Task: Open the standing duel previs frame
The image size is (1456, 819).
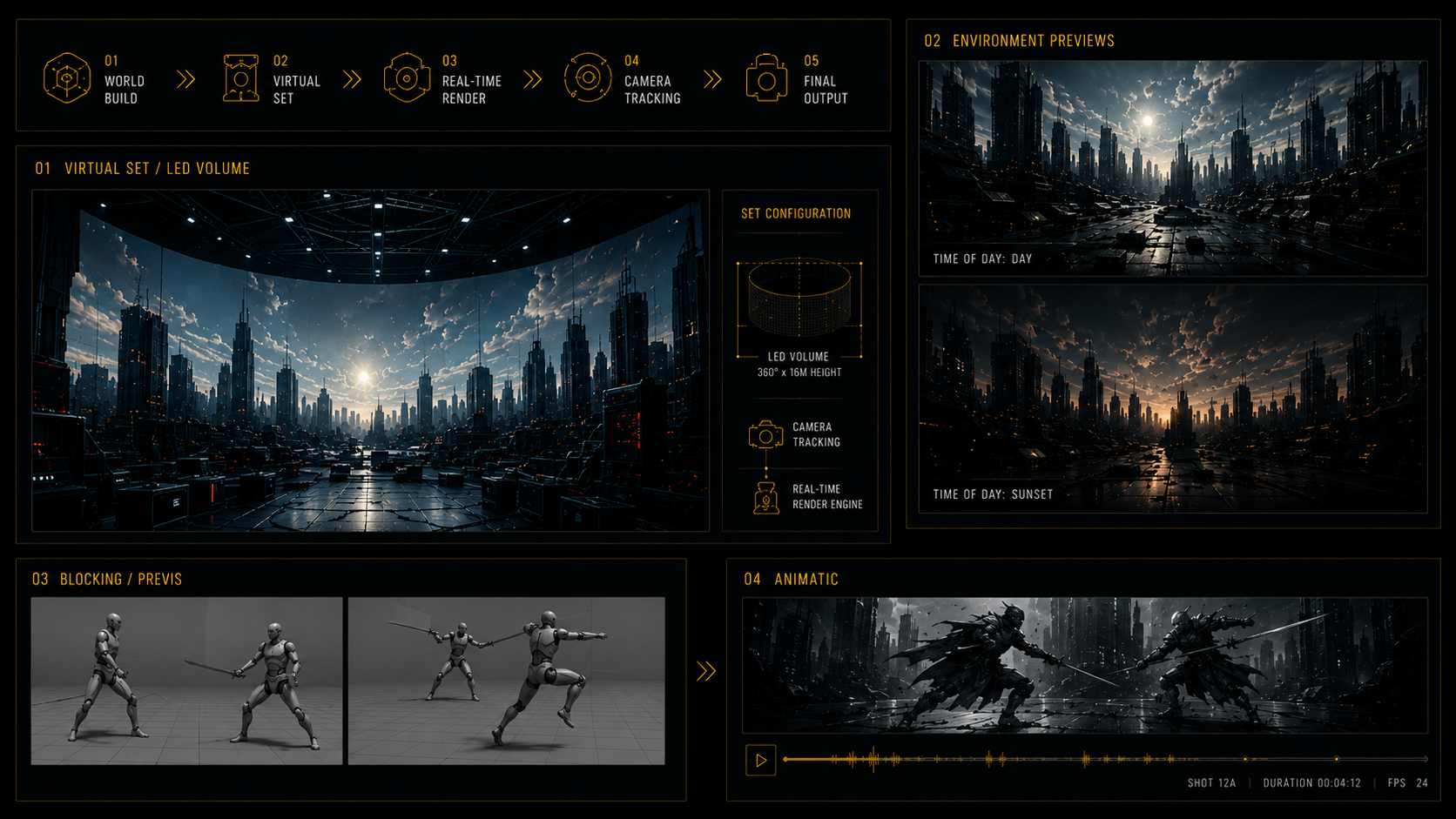Action: (186, 681)
